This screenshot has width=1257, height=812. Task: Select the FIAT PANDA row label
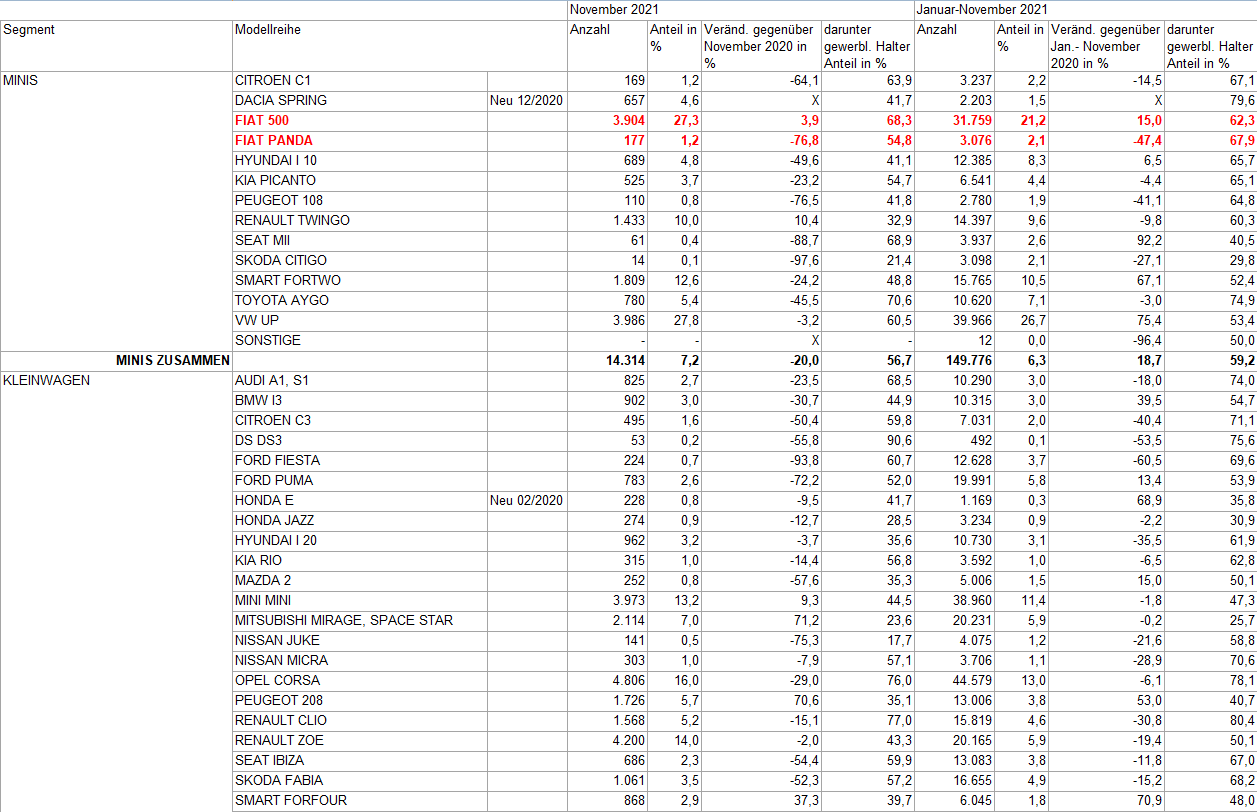tap(273, 140)
